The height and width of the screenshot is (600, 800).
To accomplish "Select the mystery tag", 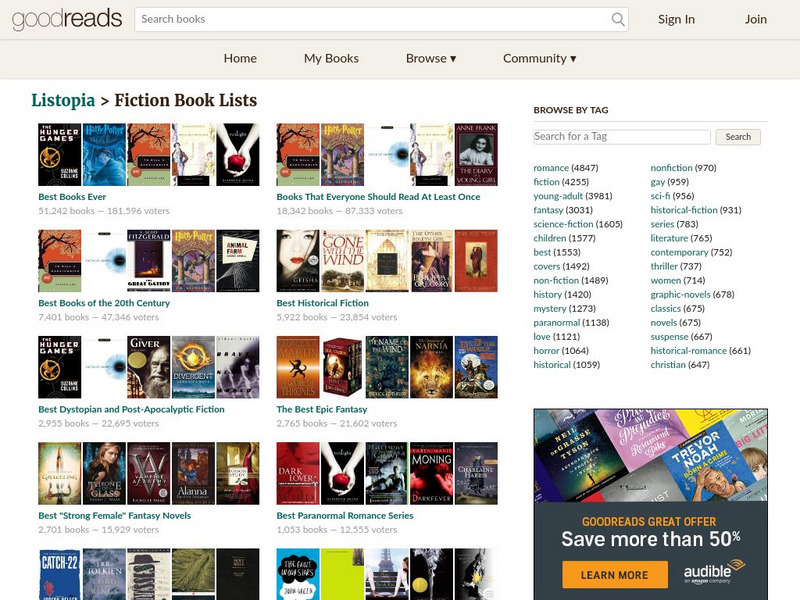I will [549, 309].
